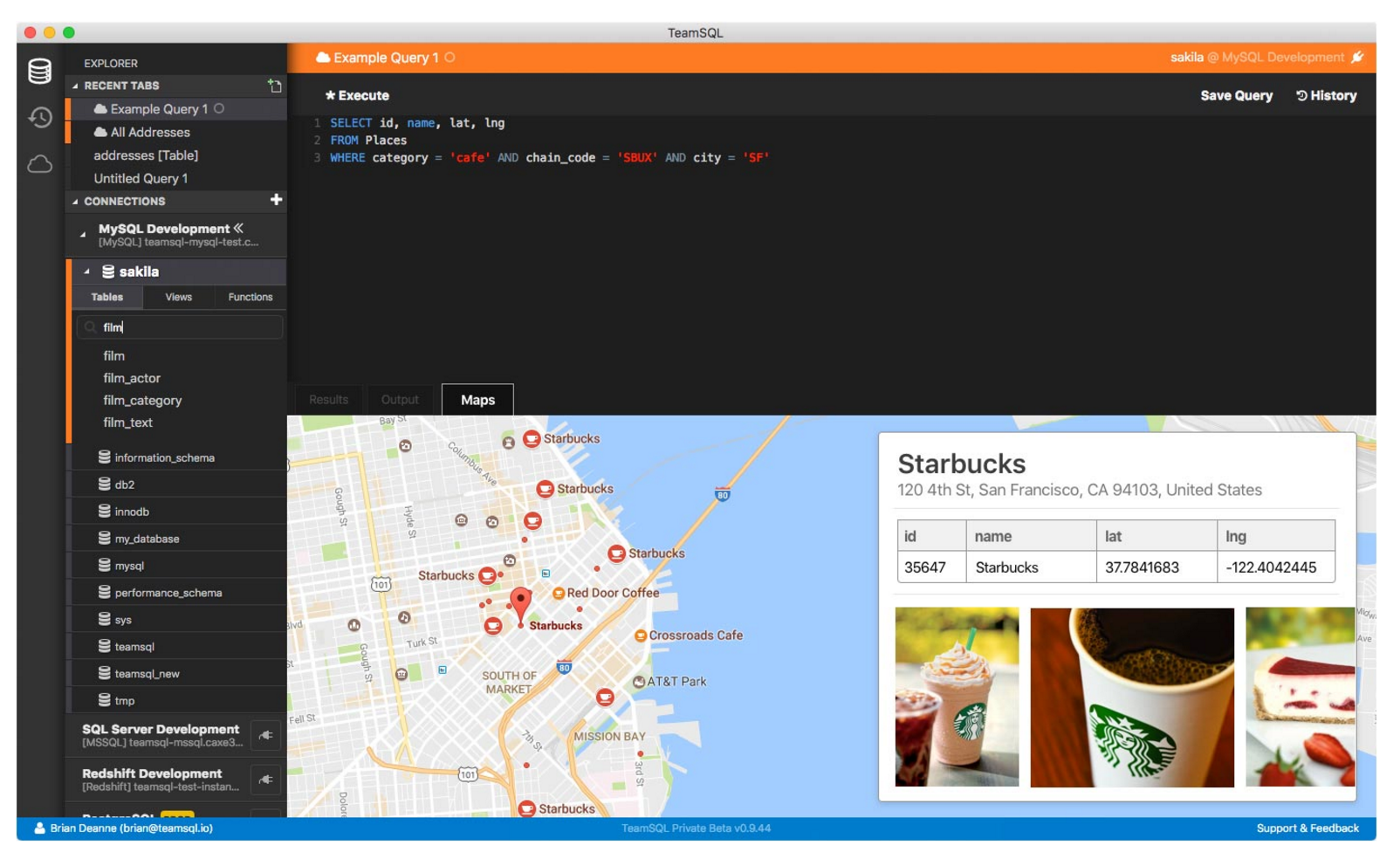Add a connection with the plus icon

point(276,200)
